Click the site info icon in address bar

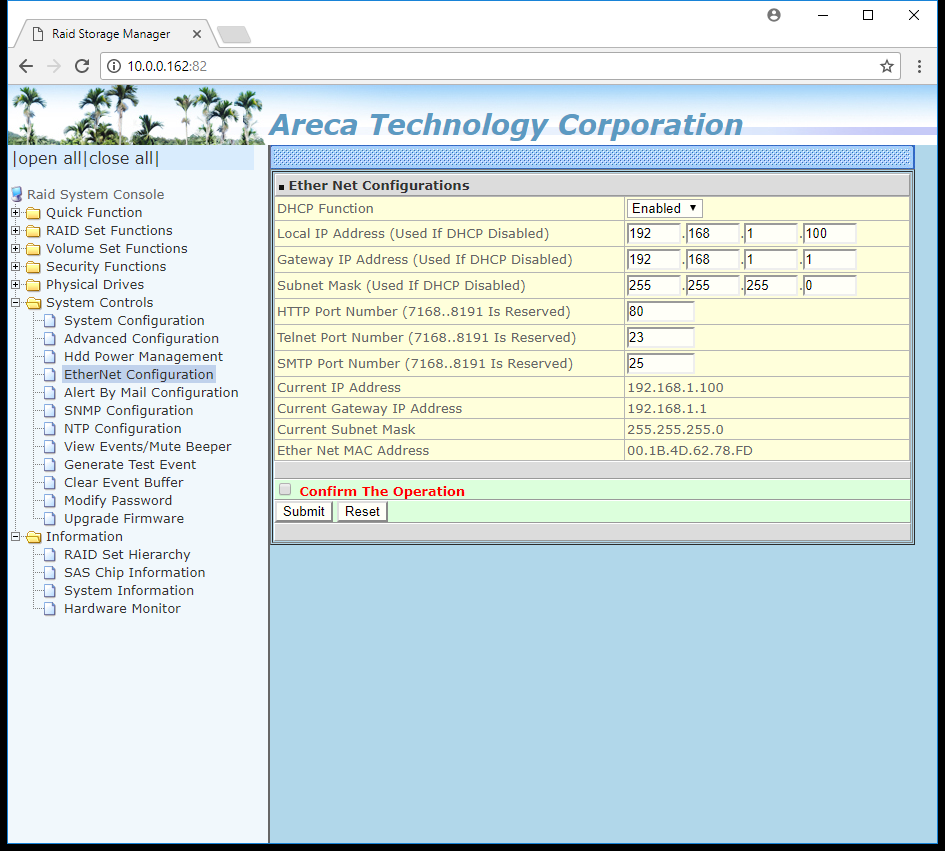pyautogui.click(x=114, y=66)
